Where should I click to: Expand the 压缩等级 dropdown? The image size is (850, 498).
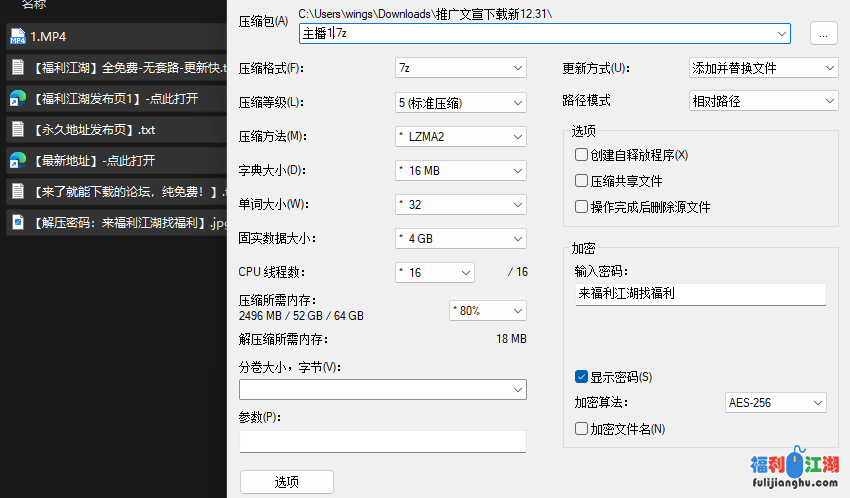tap(461, 102)
